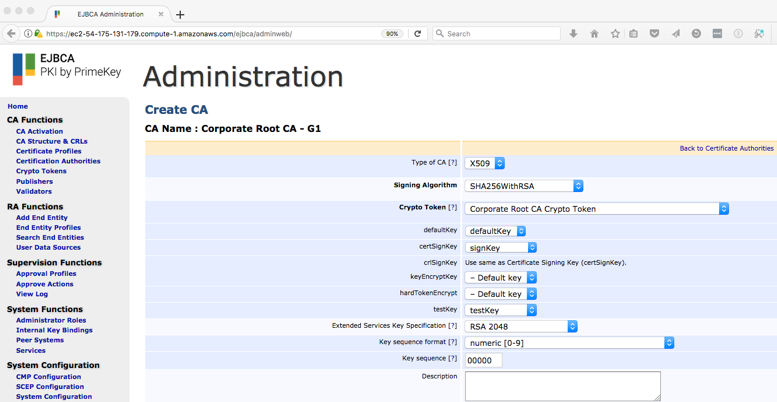Click Back to Certificate Authorities link
The width and height of the screenshot is (777, 402).
(726, 148)
